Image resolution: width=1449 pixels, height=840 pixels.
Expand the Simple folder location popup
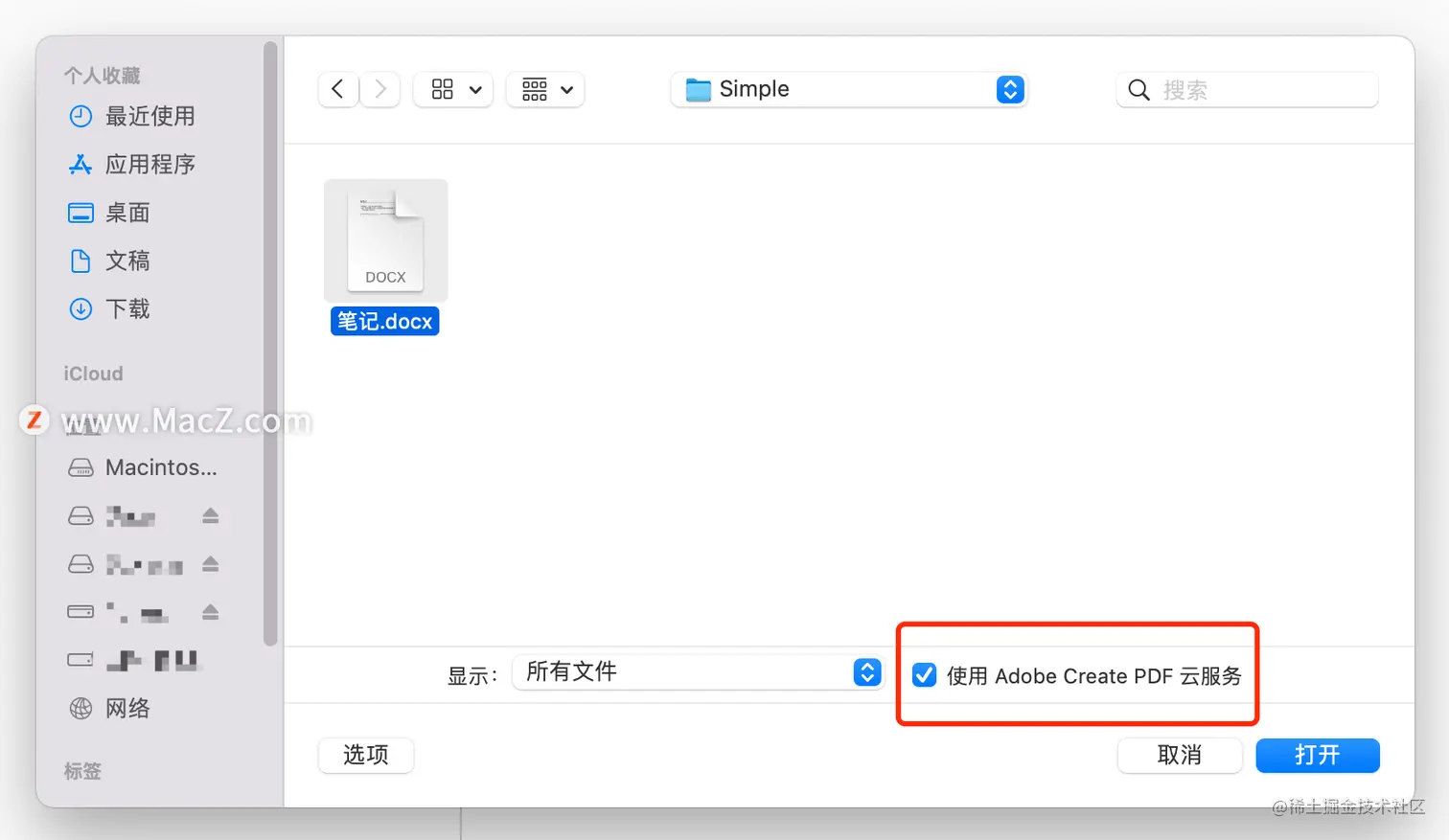[x=849, y=89]
